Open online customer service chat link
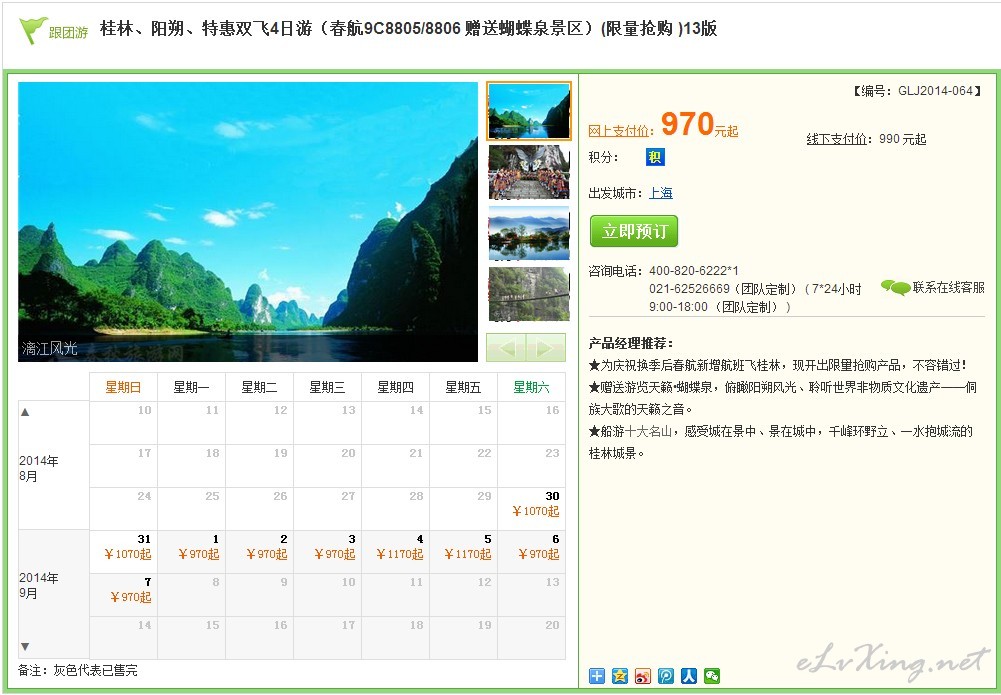This screenshot has width=1001, height=695. [x=933, y=288]
